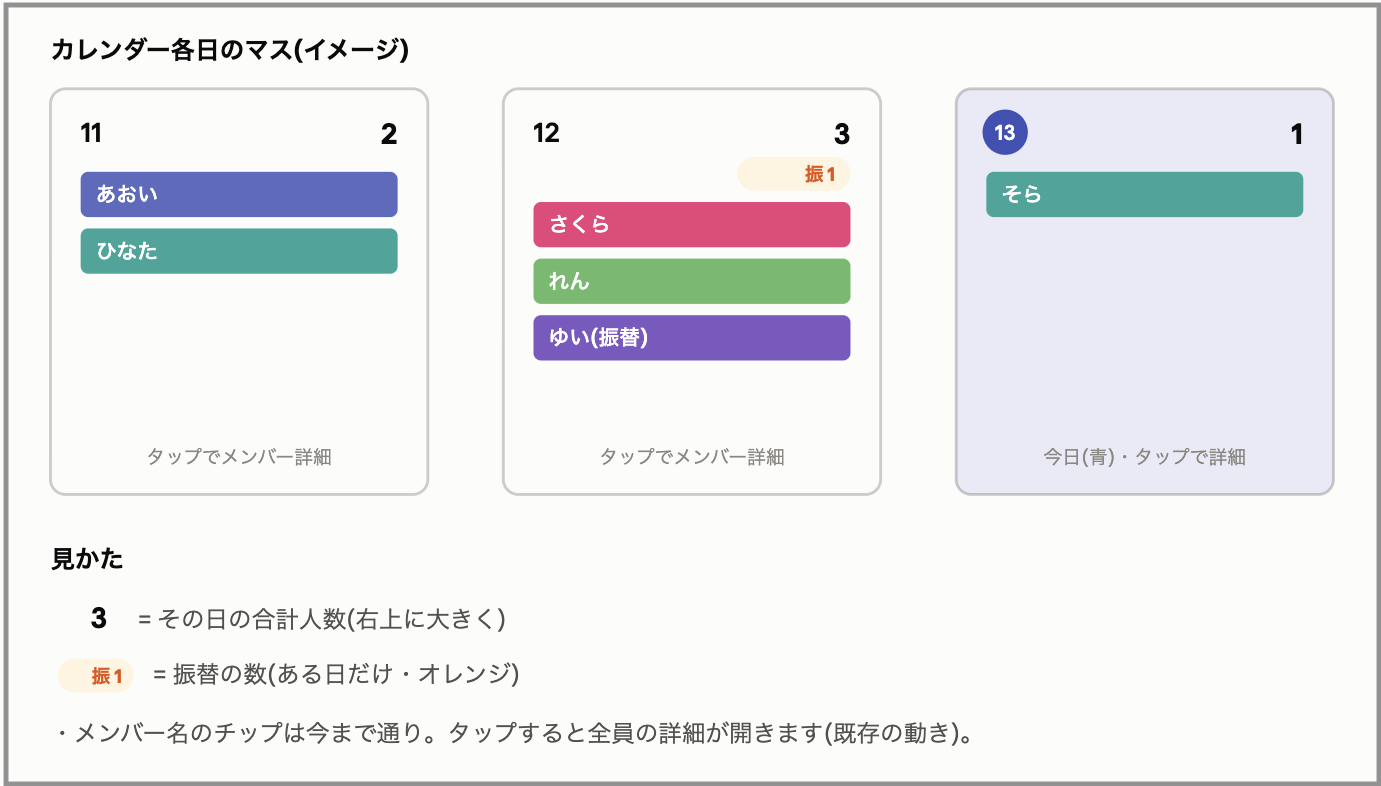This screenshot has height=786, width=1381.
Task: Click the ゆい(振替) member chip
Action: pyautogui.click(x=692, y=338)
